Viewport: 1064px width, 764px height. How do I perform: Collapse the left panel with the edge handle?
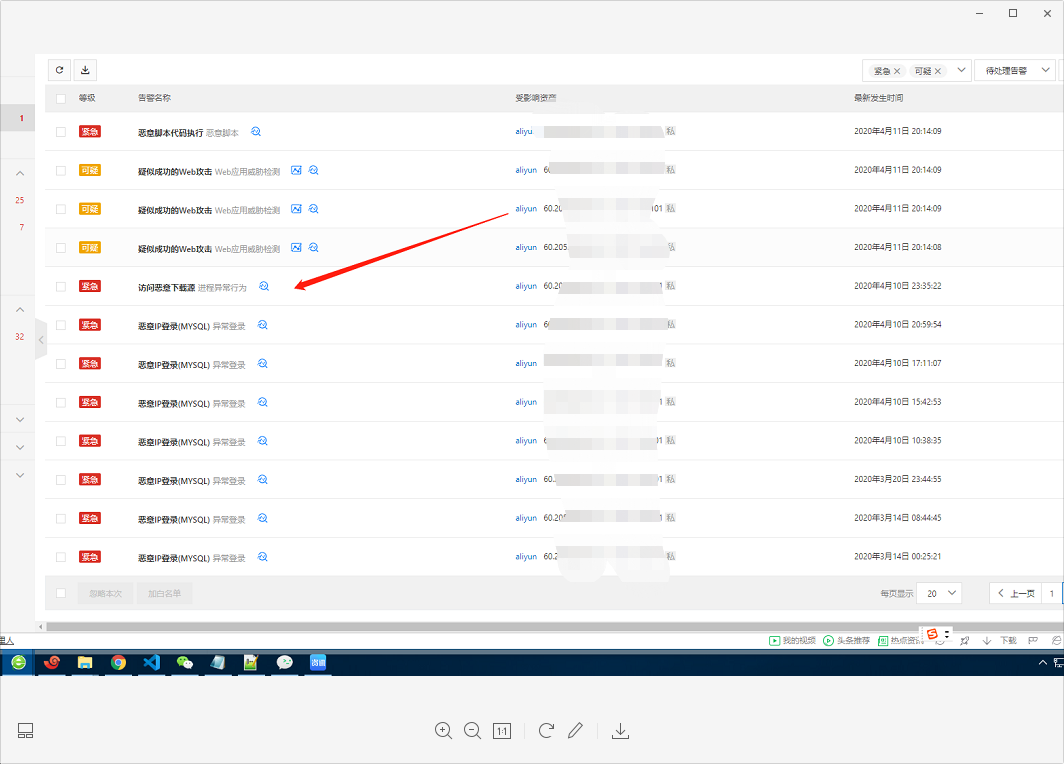41,339
